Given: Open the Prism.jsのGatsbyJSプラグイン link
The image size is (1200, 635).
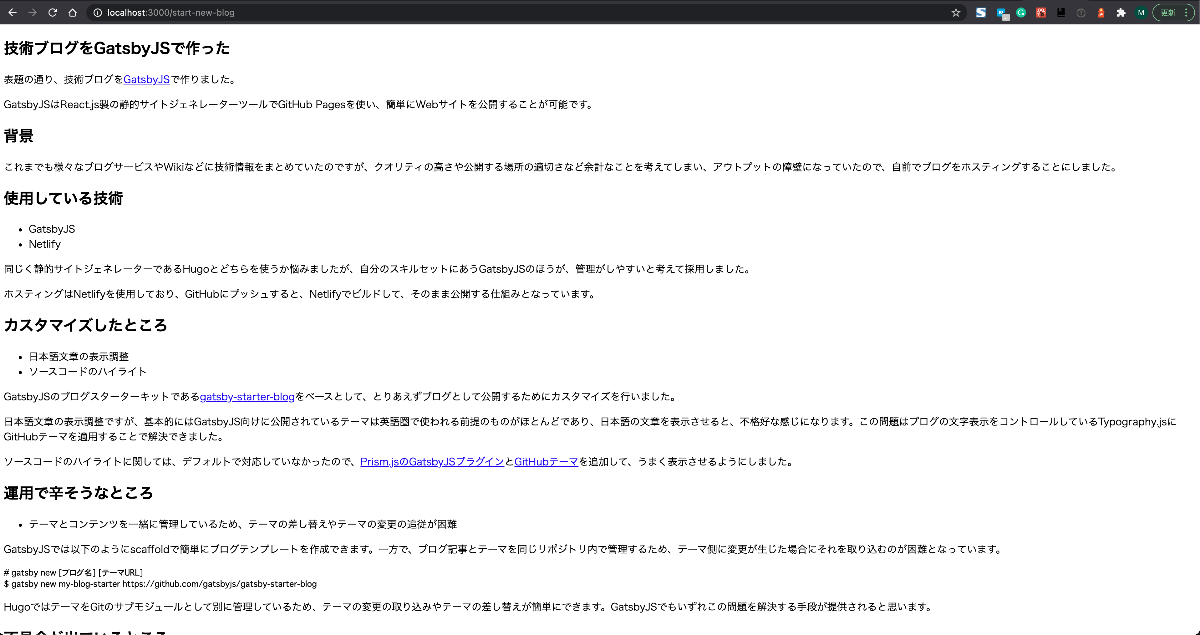Looking at the screenshot, I should 432,461.
